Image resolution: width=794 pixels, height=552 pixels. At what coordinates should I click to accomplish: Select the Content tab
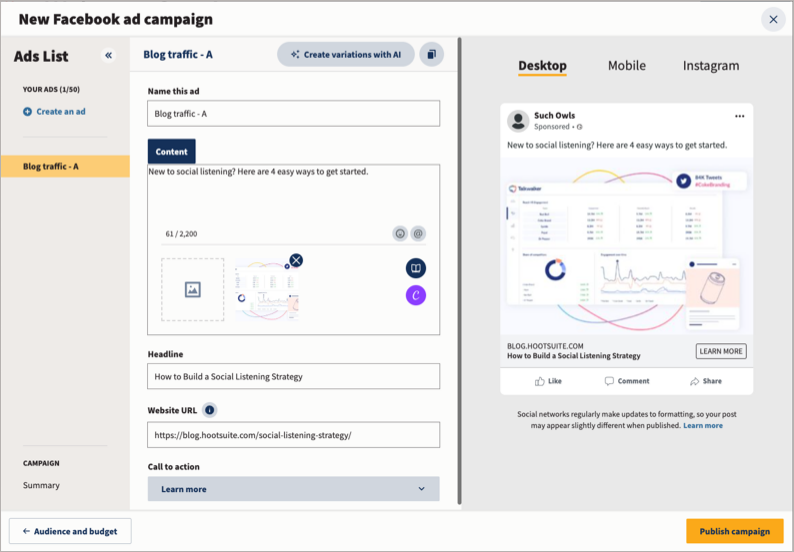pyautogui.click(x=172, y=151)
